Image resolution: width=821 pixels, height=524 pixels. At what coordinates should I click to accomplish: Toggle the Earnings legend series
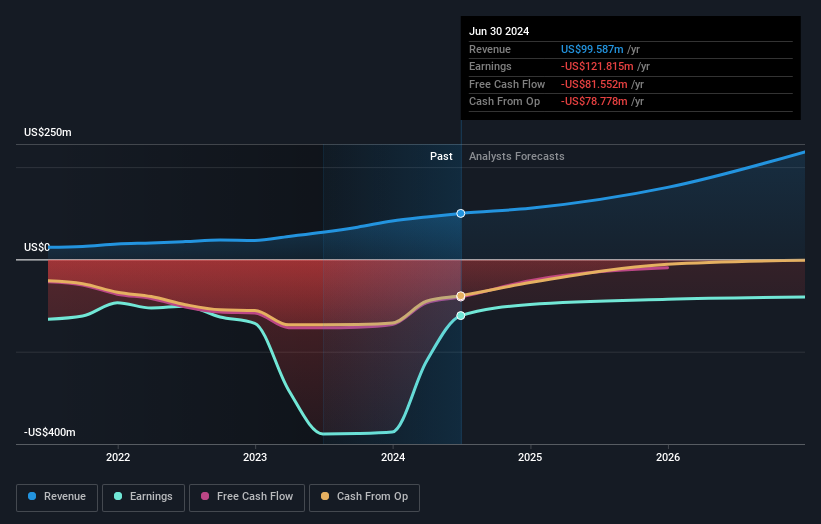(143, 497)
